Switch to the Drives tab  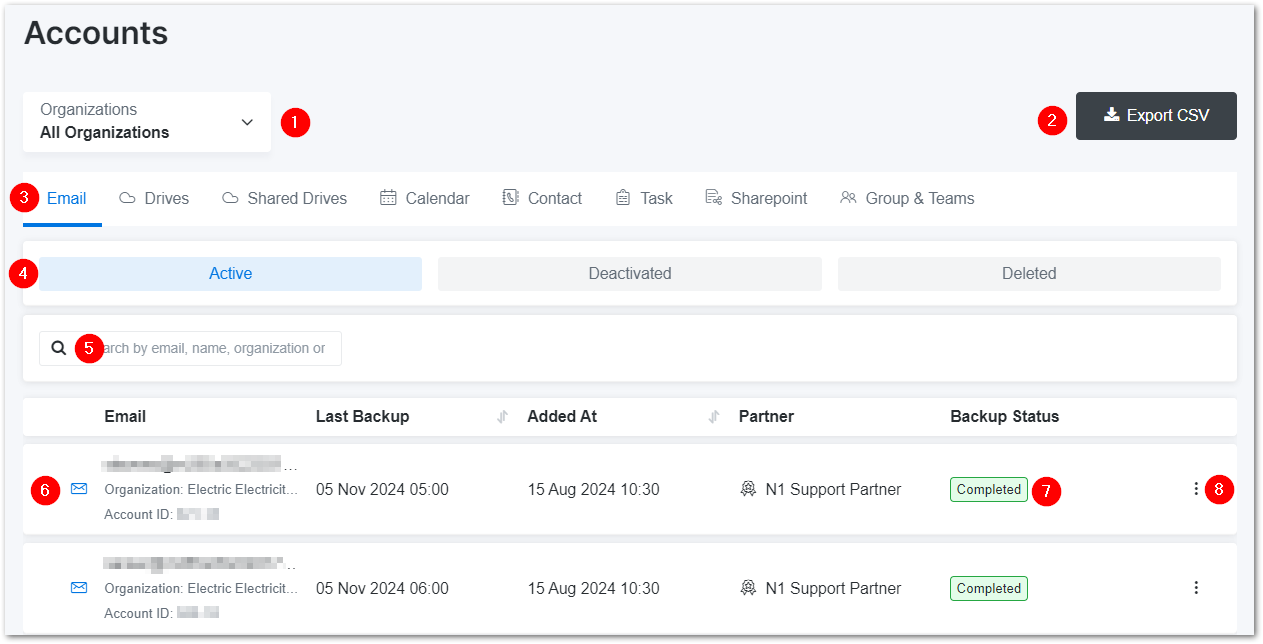(x=154, y=198)
